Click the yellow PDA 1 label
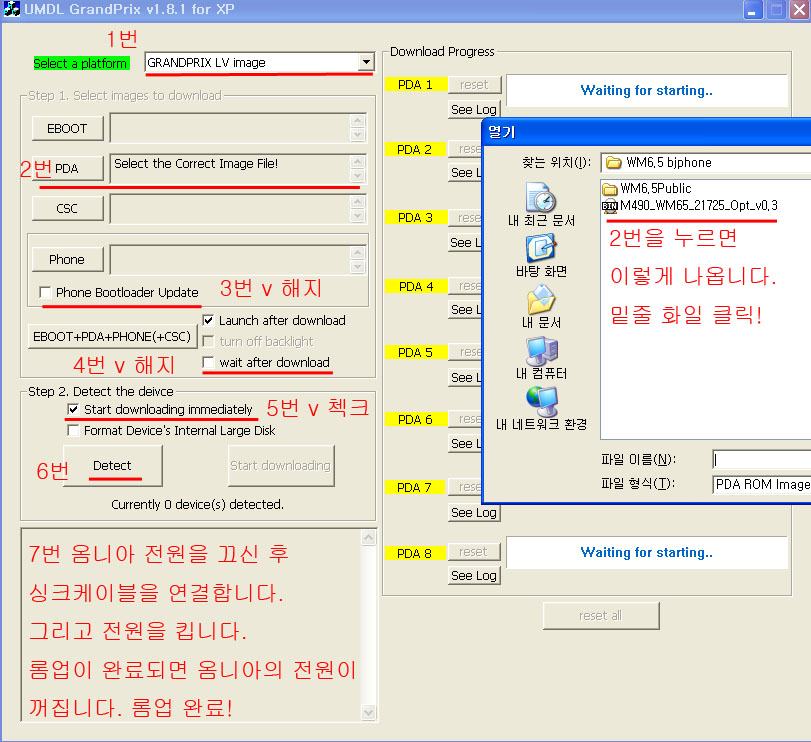 [x=415, y=84]
